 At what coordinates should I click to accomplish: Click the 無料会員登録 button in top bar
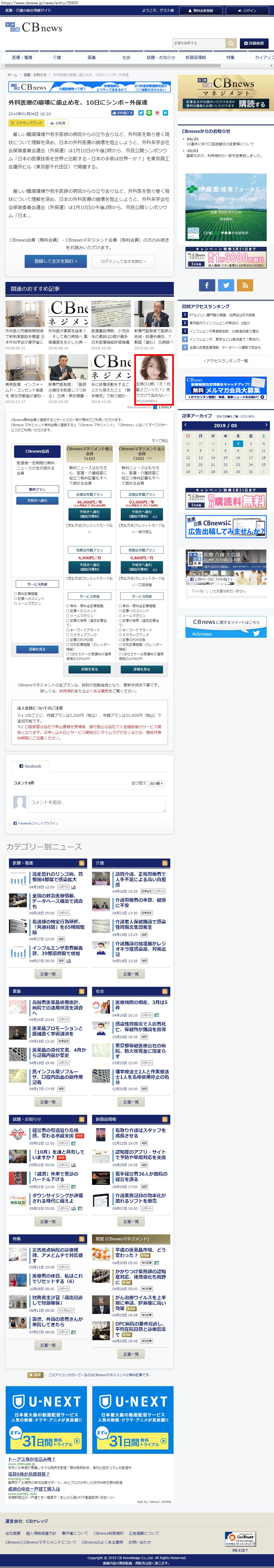point(200,10)
